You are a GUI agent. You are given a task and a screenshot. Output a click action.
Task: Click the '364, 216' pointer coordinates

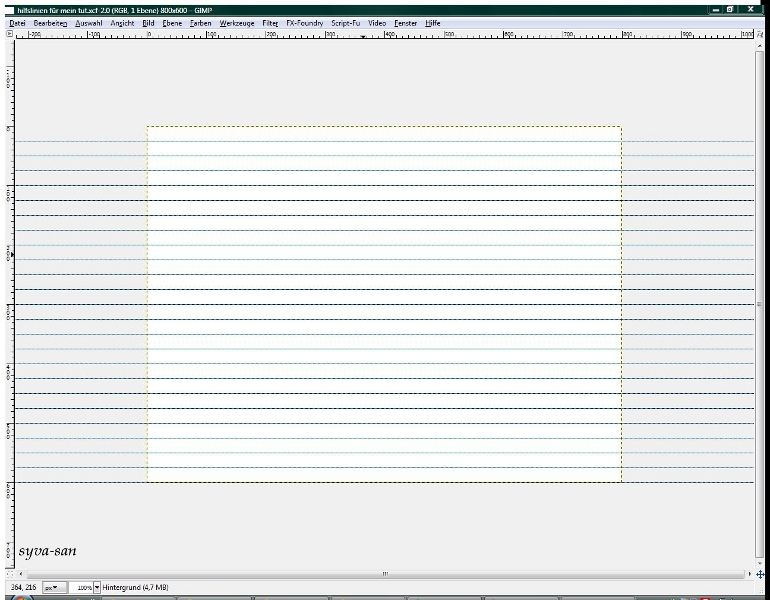click(23, 587)
